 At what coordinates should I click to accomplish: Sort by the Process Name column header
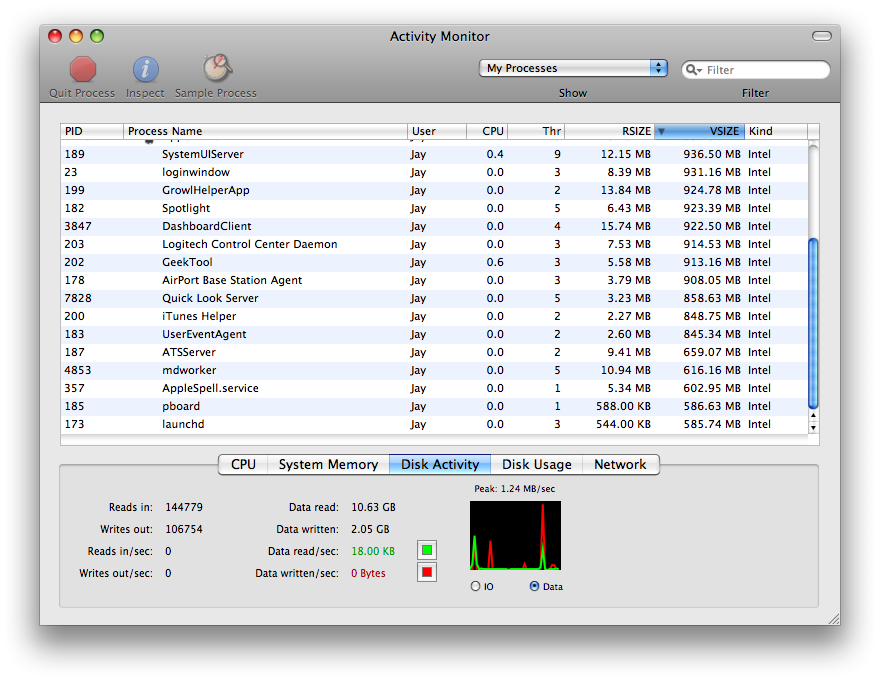[x=265, y=131]
